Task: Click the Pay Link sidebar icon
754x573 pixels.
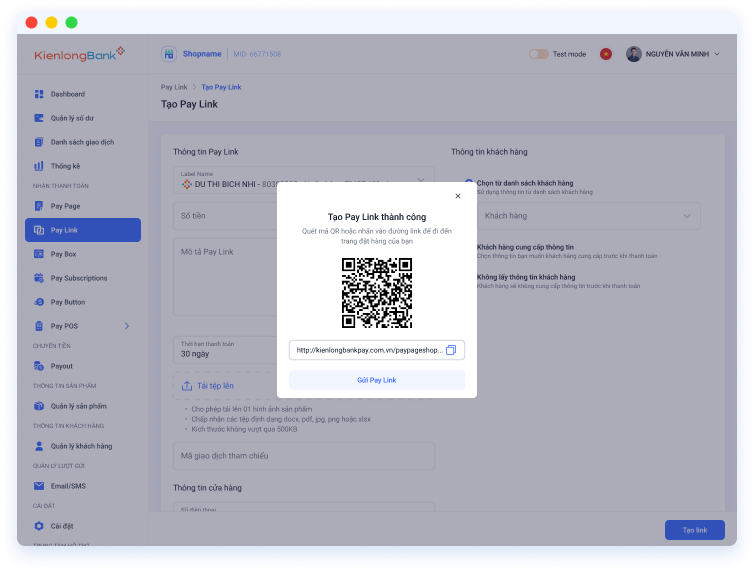Action: pyautogui.click(x=39, y=230)
